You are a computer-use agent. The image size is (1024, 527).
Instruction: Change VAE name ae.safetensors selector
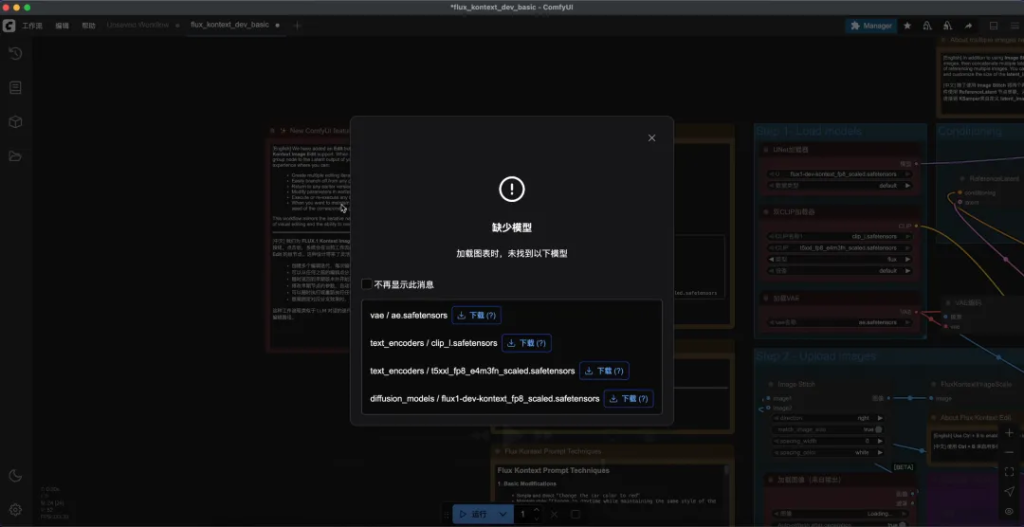(840, 322)
